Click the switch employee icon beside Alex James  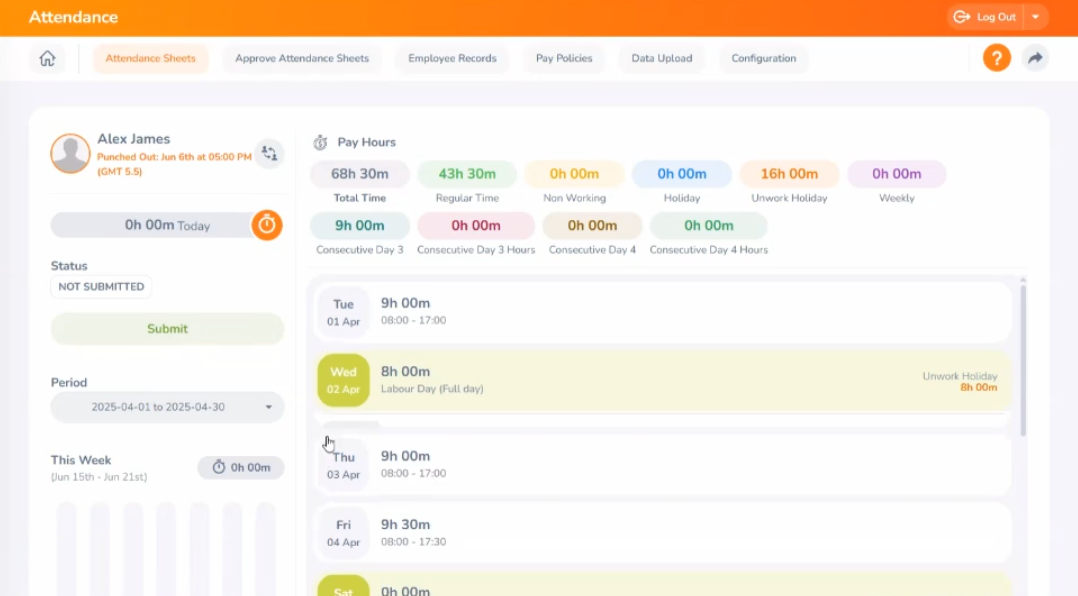point(269,153)
